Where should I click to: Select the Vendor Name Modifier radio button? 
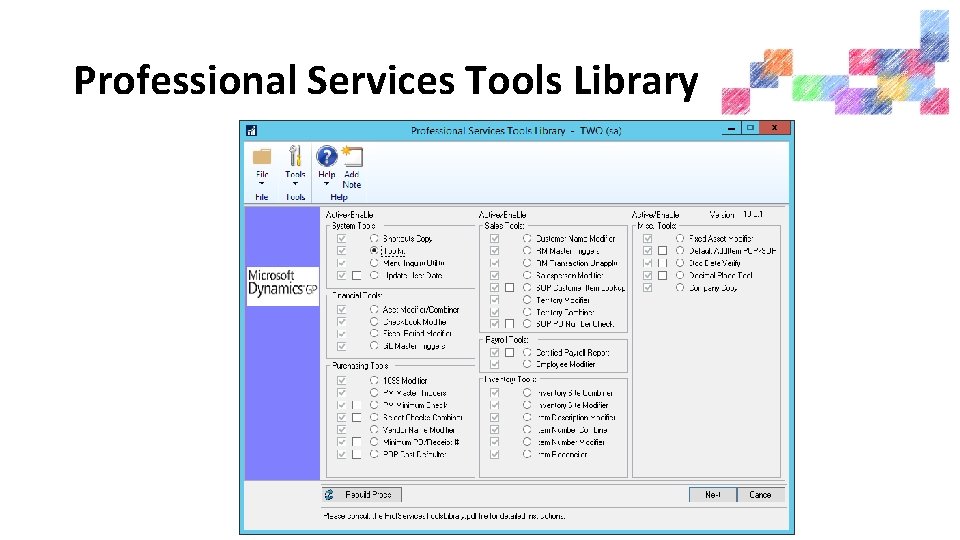(x=374, y=429)
